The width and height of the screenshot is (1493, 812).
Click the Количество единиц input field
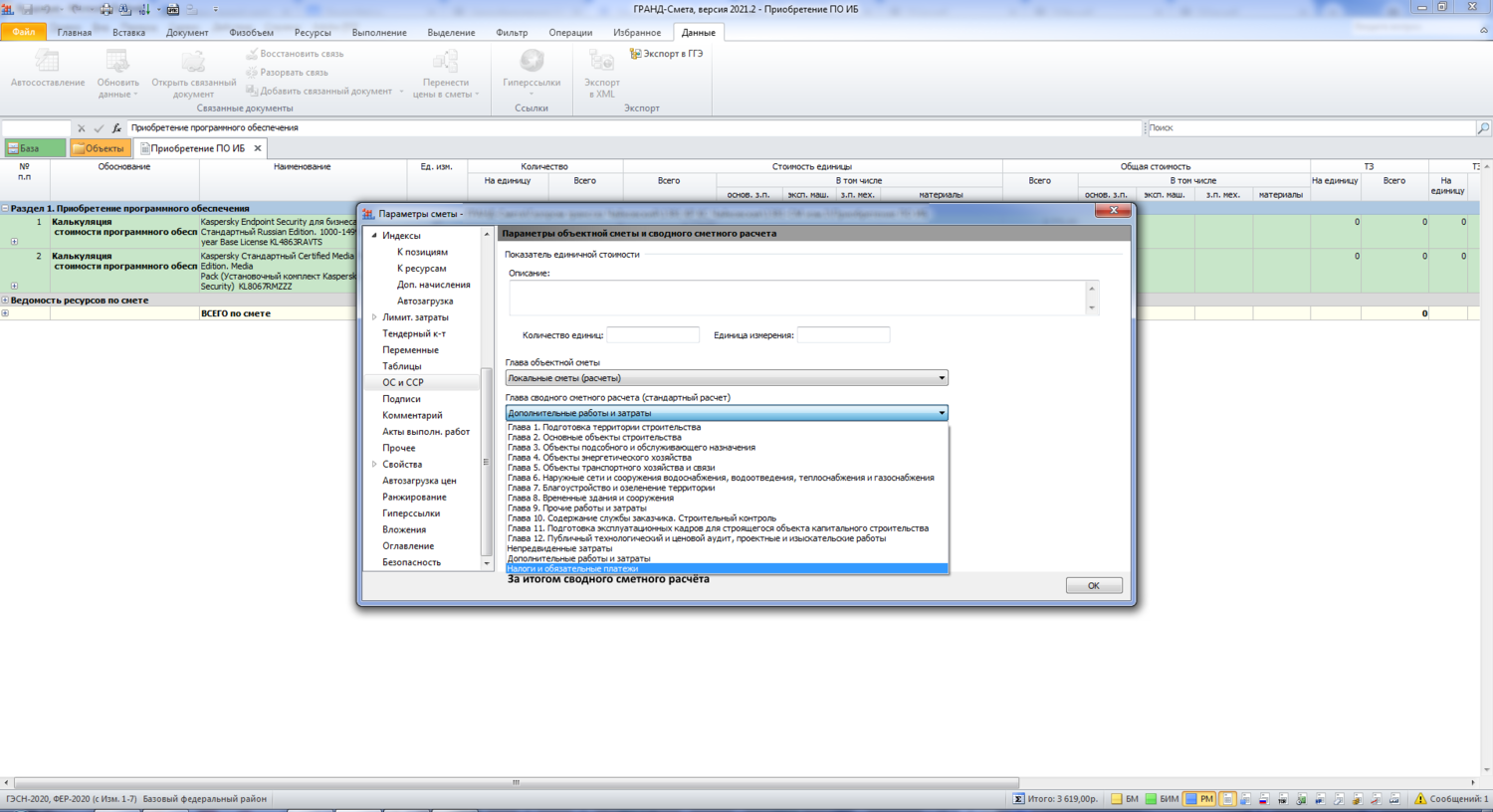tap(653, 335)
